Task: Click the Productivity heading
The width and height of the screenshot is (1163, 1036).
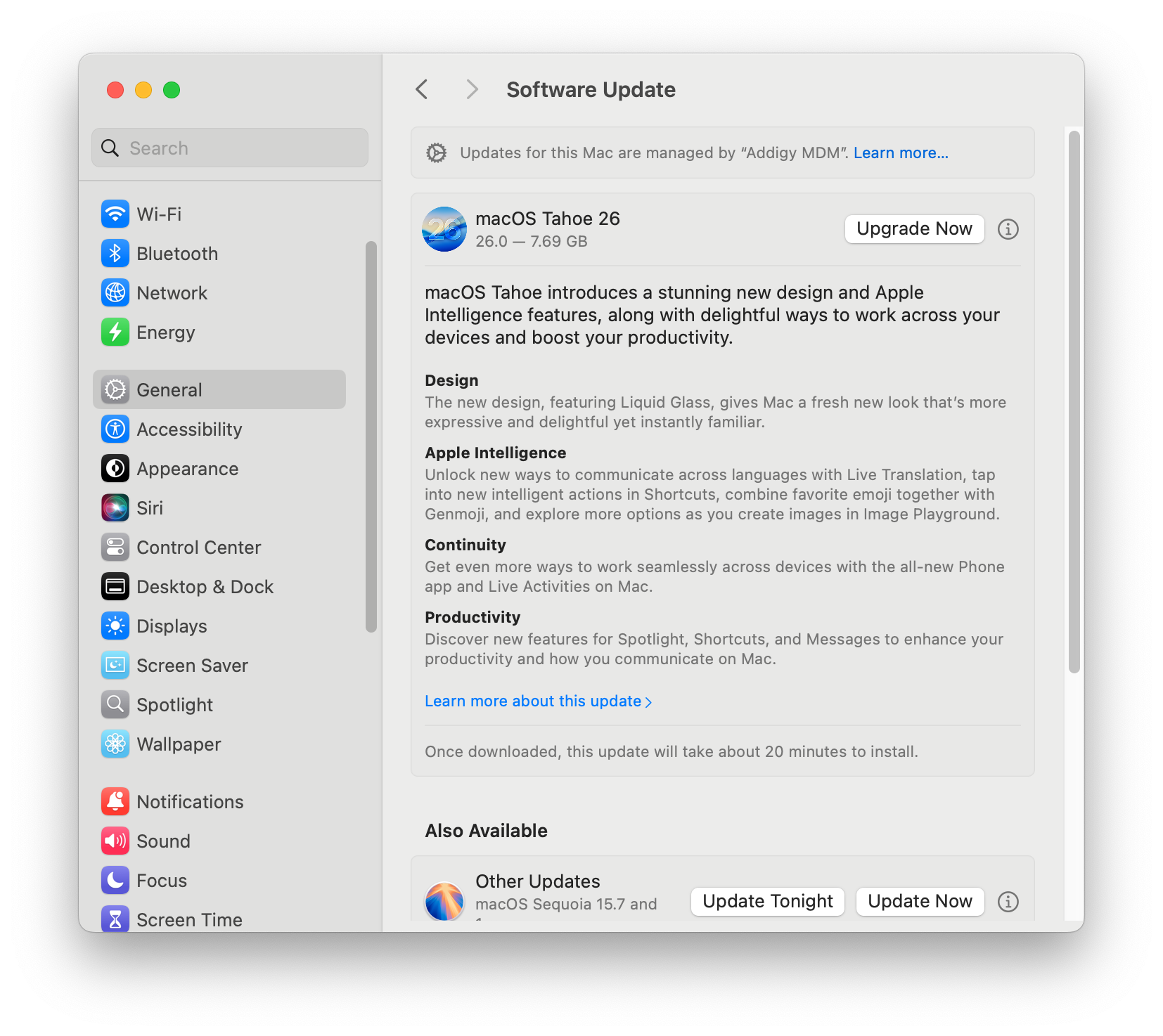Action: pyautogui.click(x=473, y=617)
